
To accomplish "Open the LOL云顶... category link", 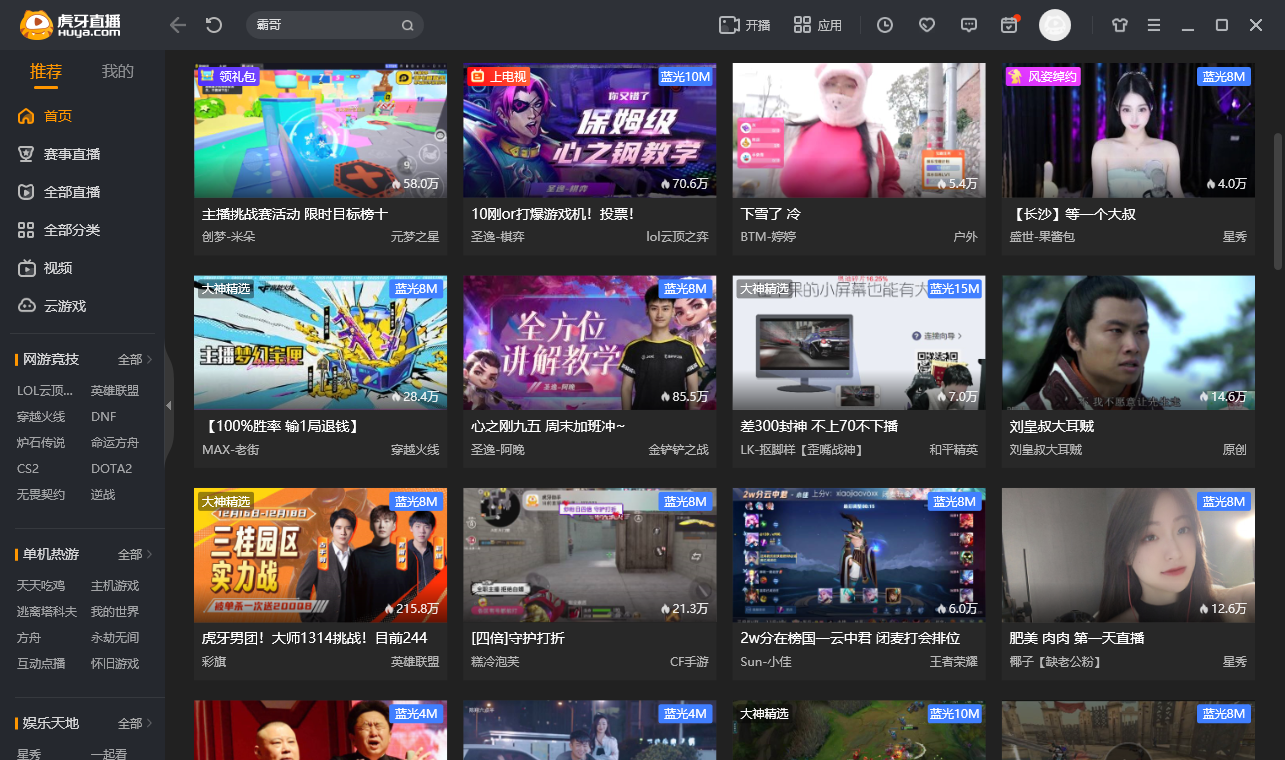I will [x=45, y=391].
